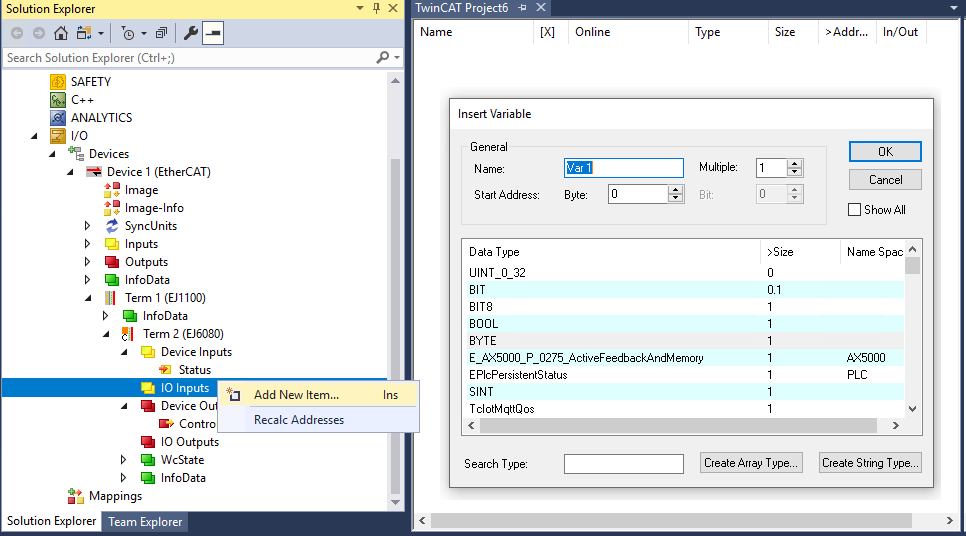Image resolution: width=966 pixels, height=536 pixels.
Task: Click the Back navigation icon in Solution Explorer
Action: point(17,33)
